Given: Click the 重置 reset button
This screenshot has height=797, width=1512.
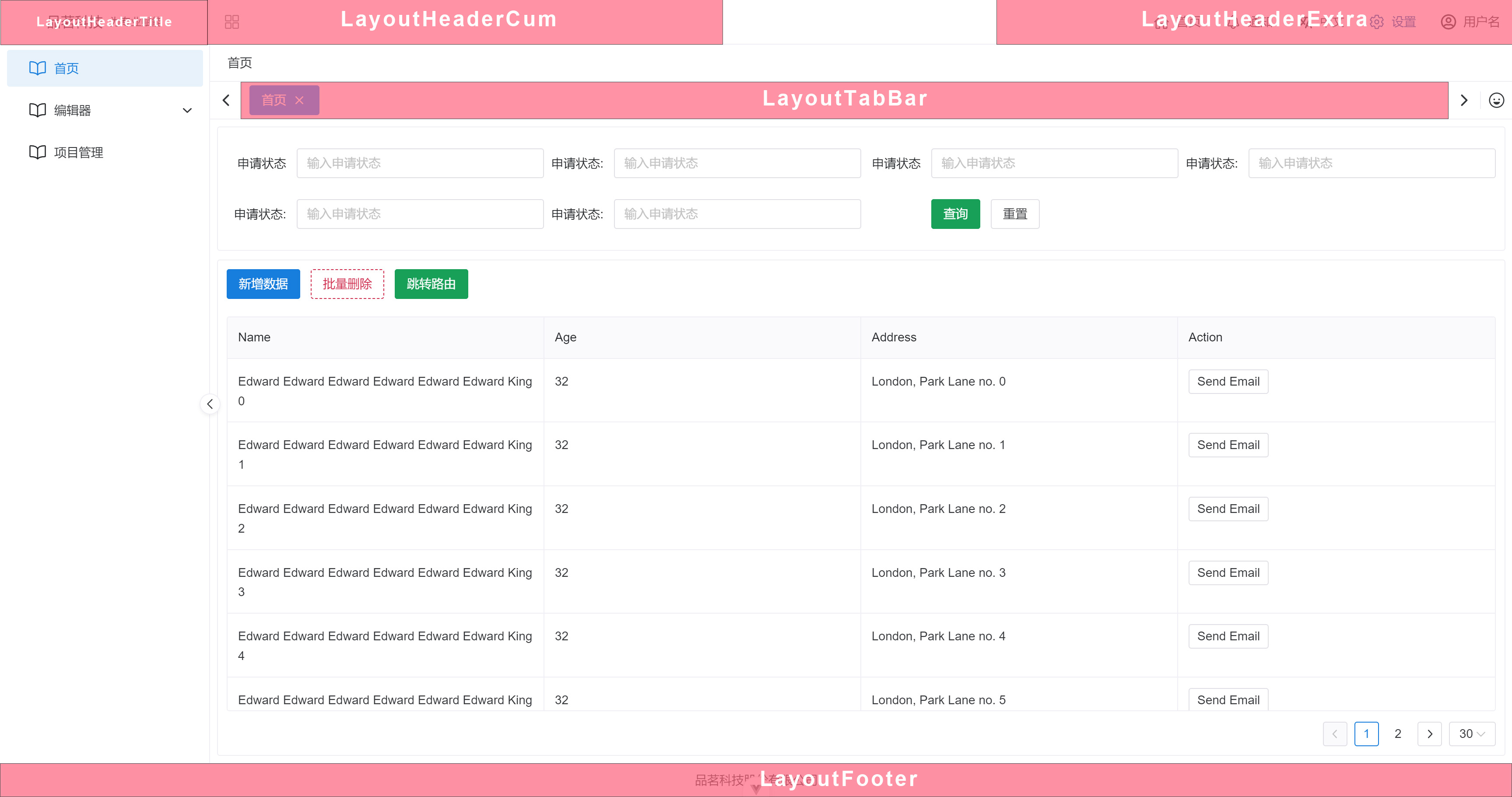Looking at the screenshot, I should (1015, 214).
